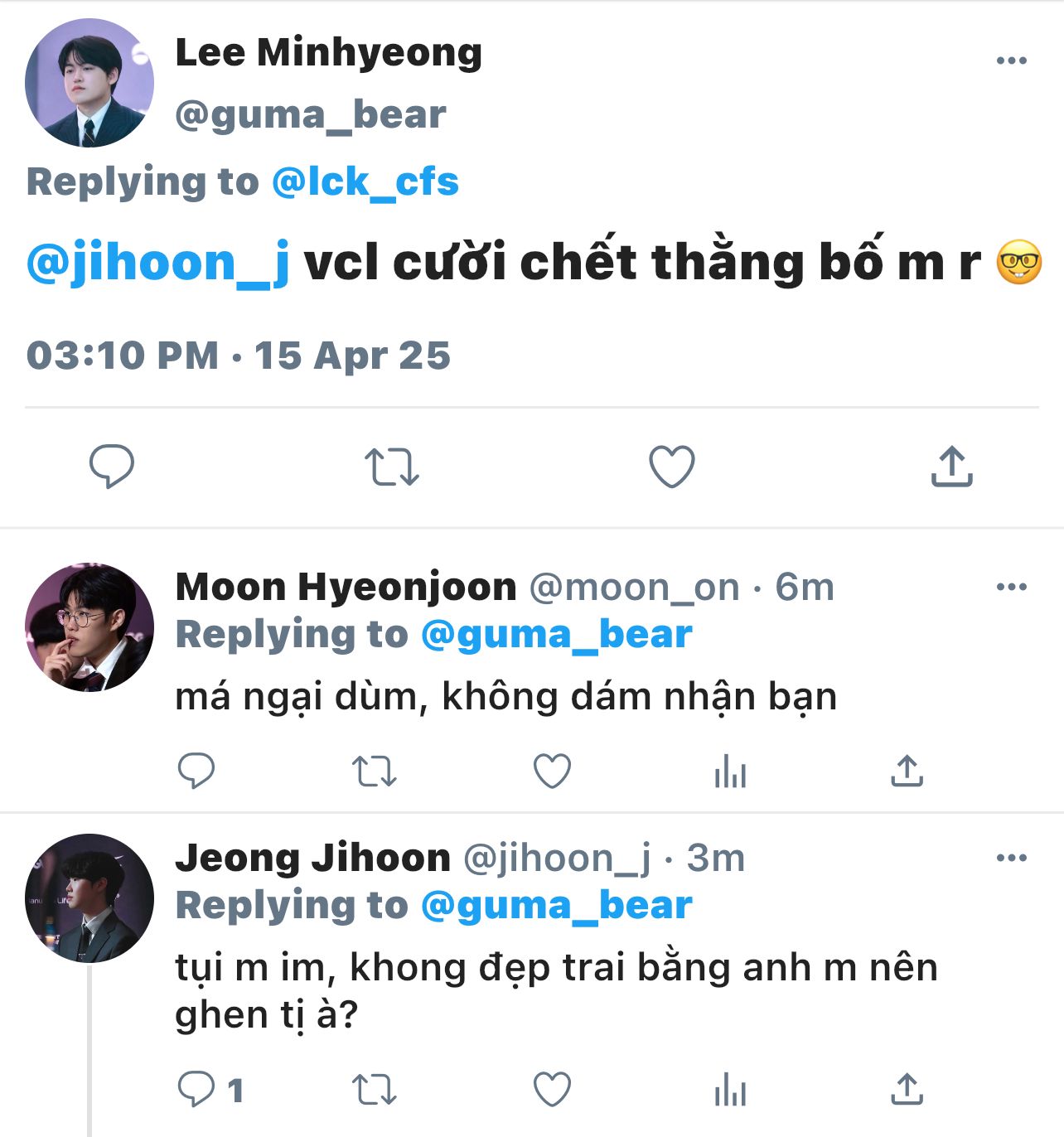Open more options on Jeong Jihoon's reply

coord(1011,858)
